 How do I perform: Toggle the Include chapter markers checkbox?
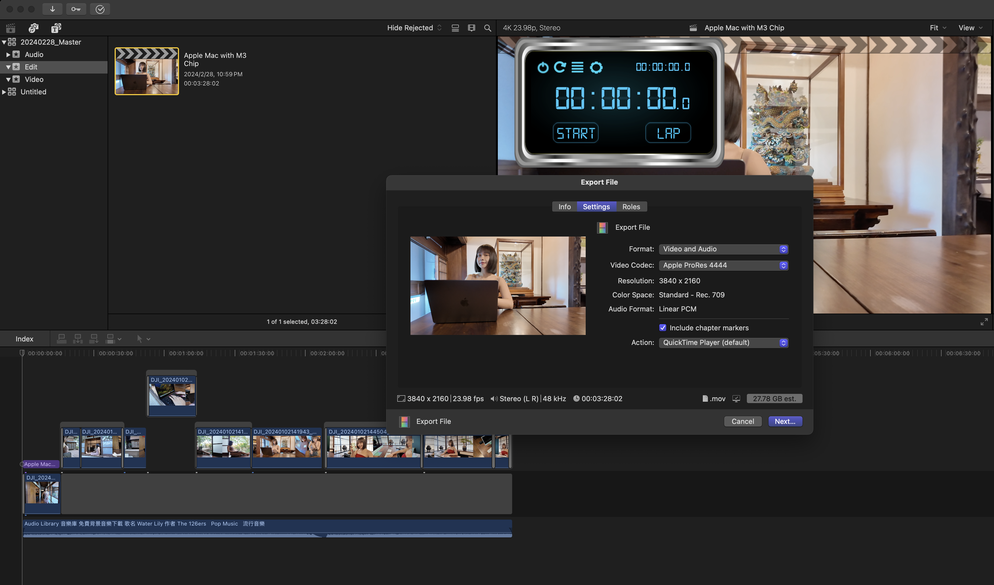pos(662,328)
